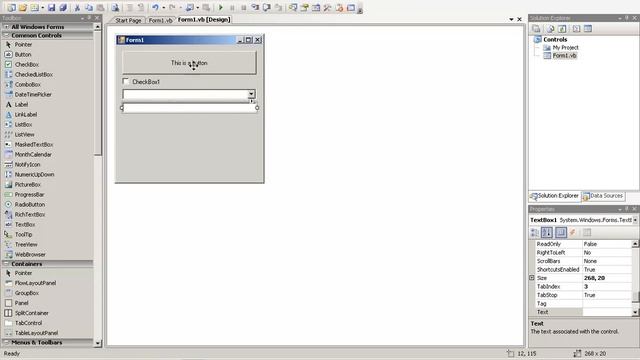Expand the Size property row
Image resolution: width=640 pixels, height=360 pixels.
[532, 278]
